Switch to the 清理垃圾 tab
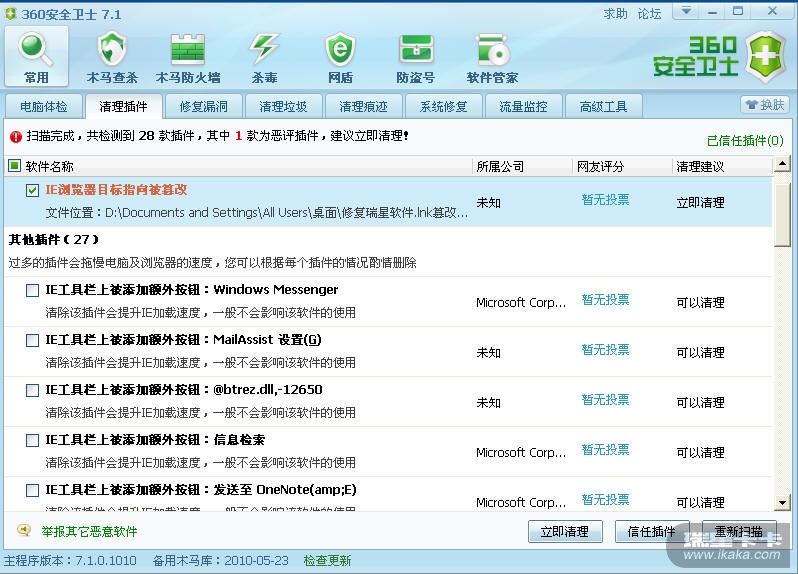Screen dimensions: 798x574 click(284, 106)
